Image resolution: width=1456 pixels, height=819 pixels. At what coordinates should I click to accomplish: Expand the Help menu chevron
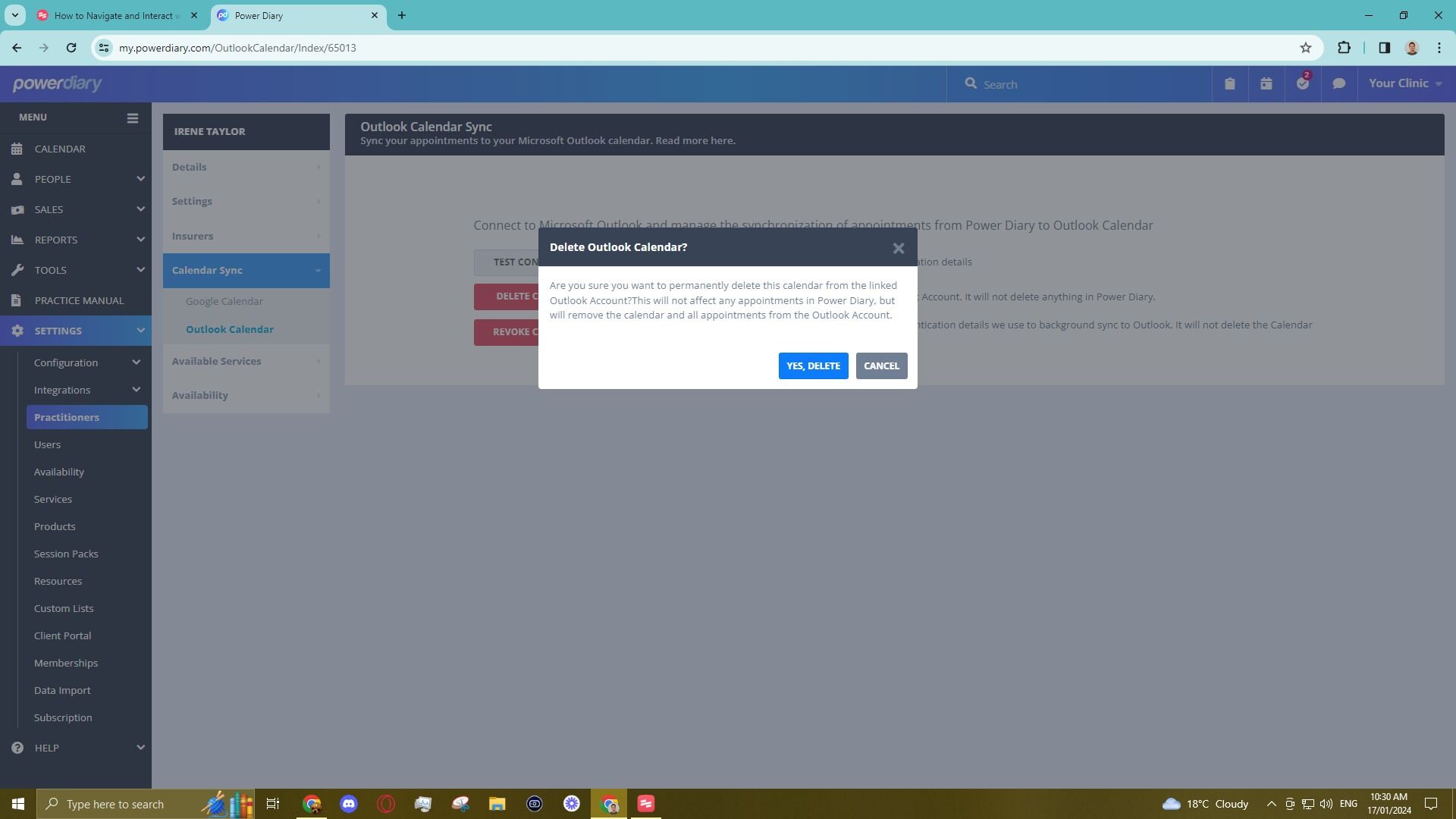tap(140, 748)
